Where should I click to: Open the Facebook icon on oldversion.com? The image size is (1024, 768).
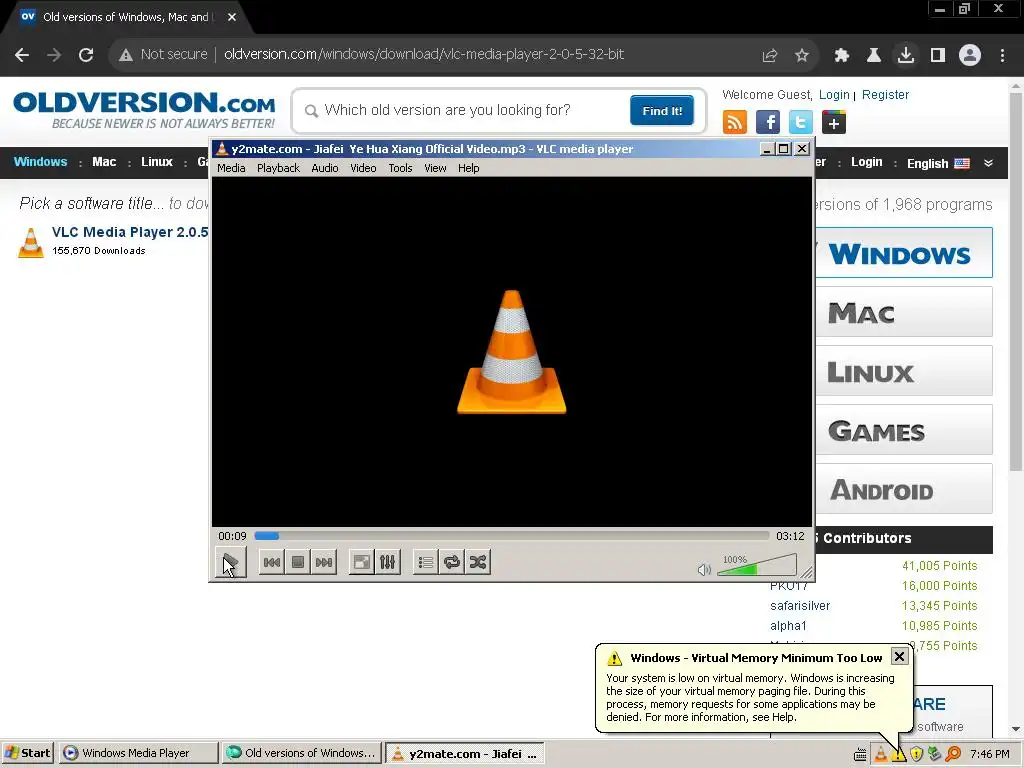(x=767, y=122)
